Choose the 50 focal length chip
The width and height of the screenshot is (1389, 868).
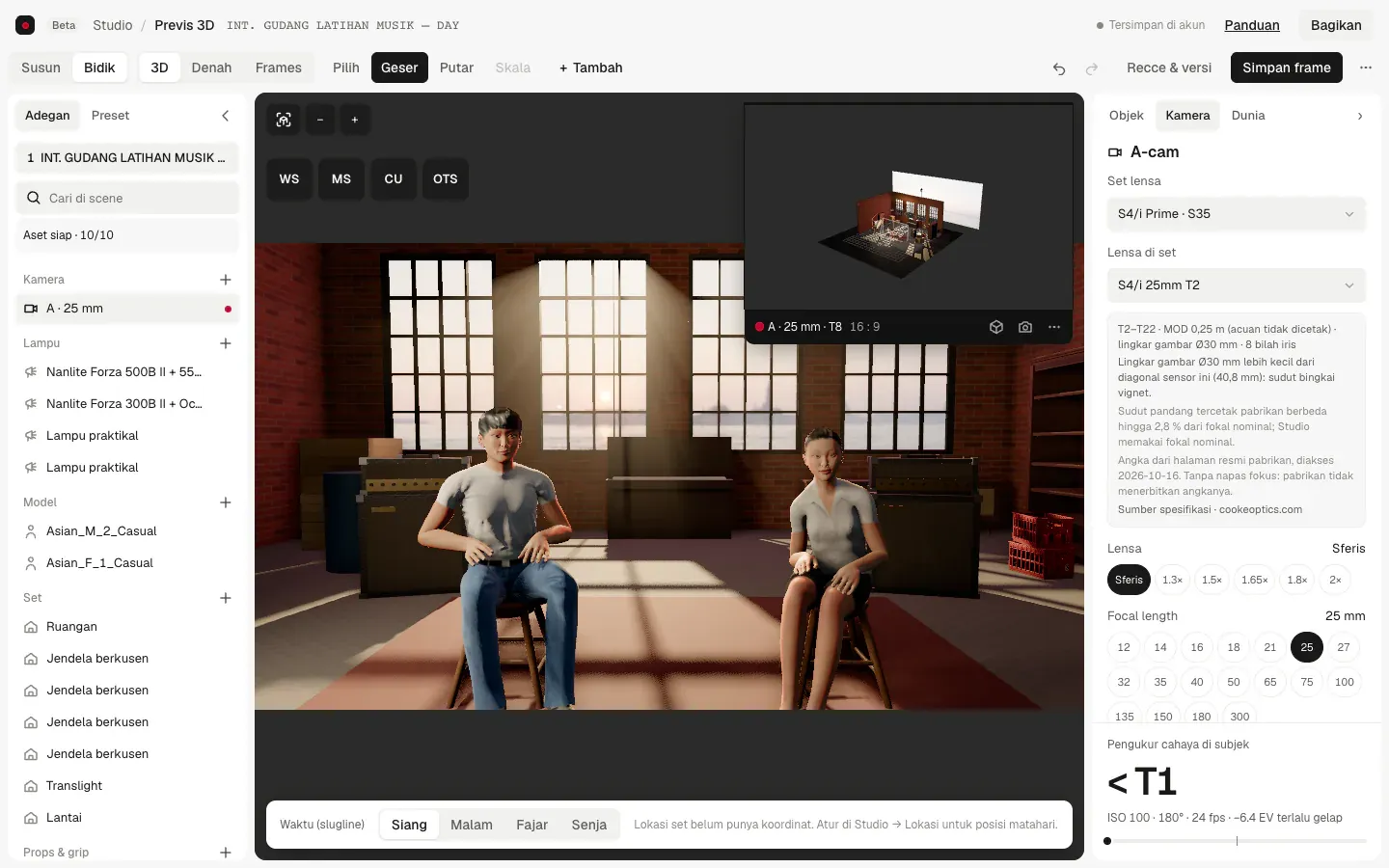(1234, 682)
